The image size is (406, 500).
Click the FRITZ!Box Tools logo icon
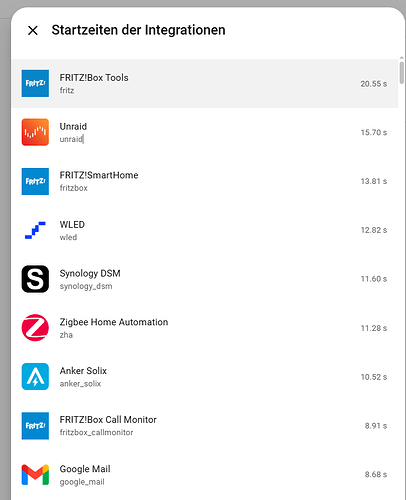click(35, 83)
